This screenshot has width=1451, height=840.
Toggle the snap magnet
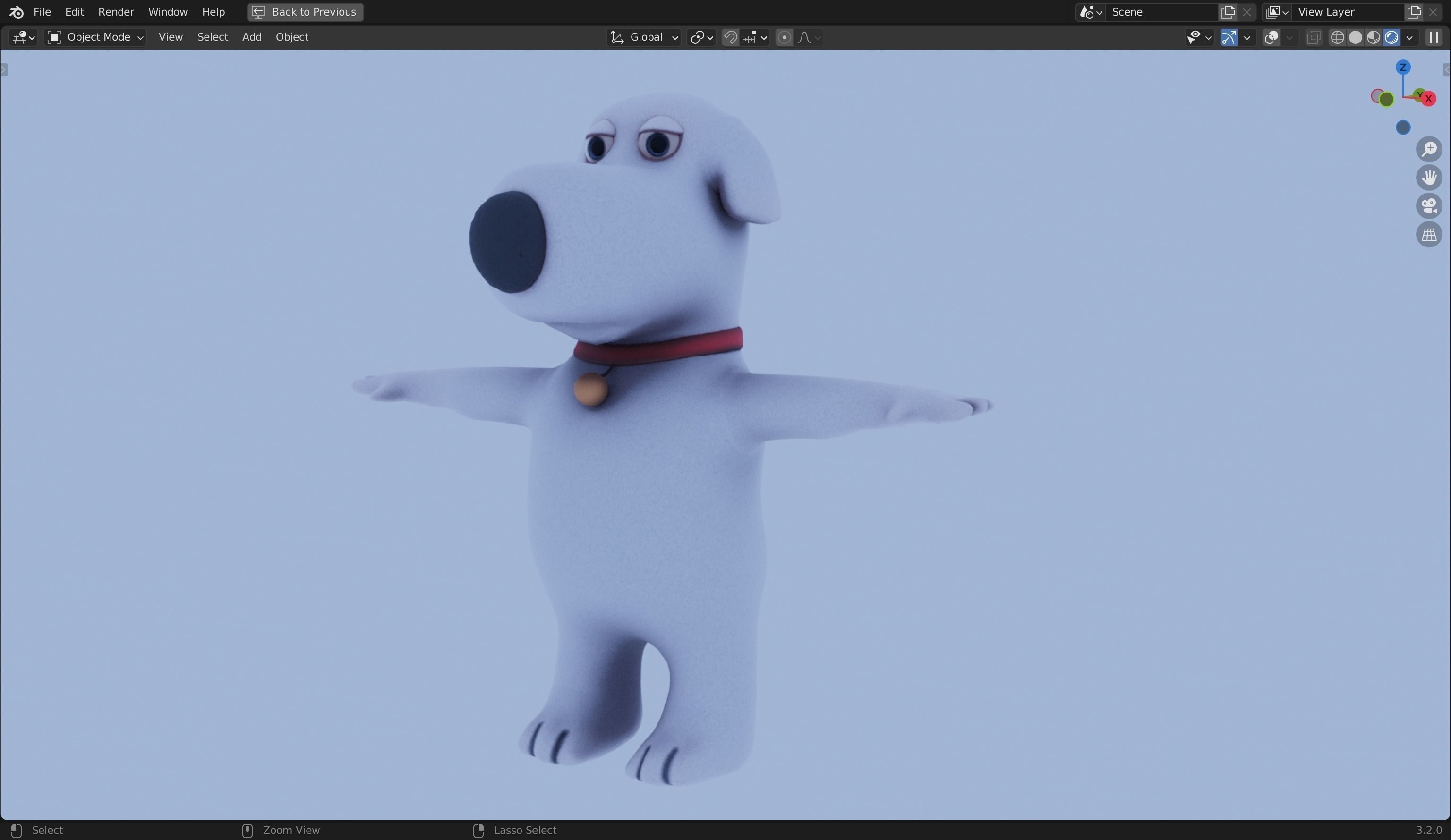pyautogui.click(x=730, y=37)
